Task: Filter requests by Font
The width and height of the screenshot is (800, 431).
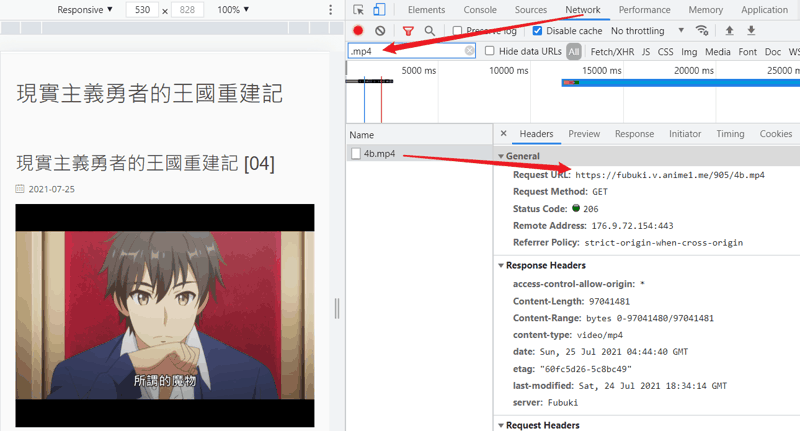Action: (x=747, y=52)
